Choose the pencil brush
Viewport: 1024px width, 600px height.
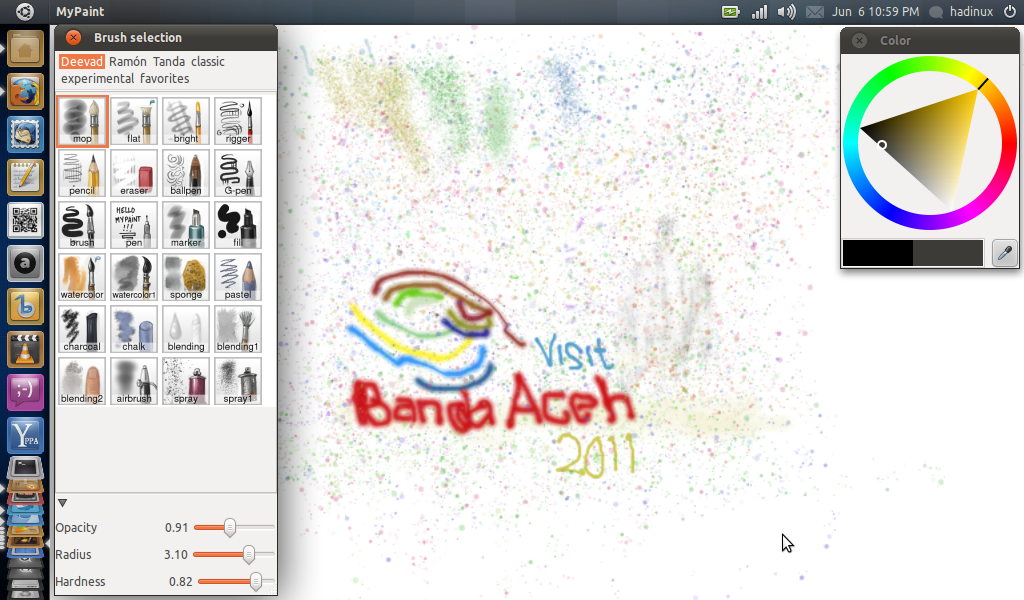pos(82,173)
